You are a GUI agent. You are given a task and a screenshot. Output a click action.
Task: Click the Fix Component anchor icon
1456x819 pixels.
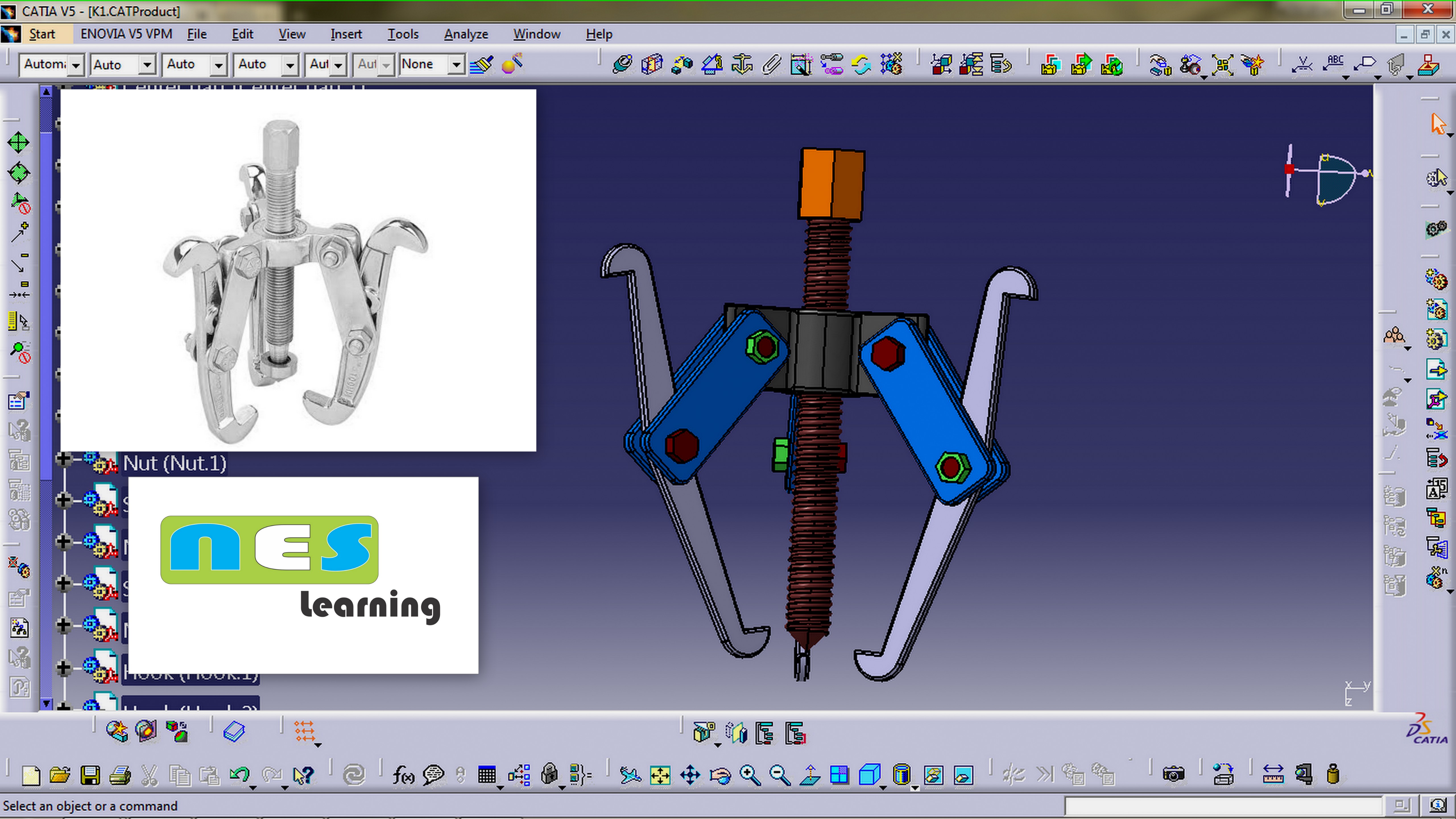click(742, 65)
